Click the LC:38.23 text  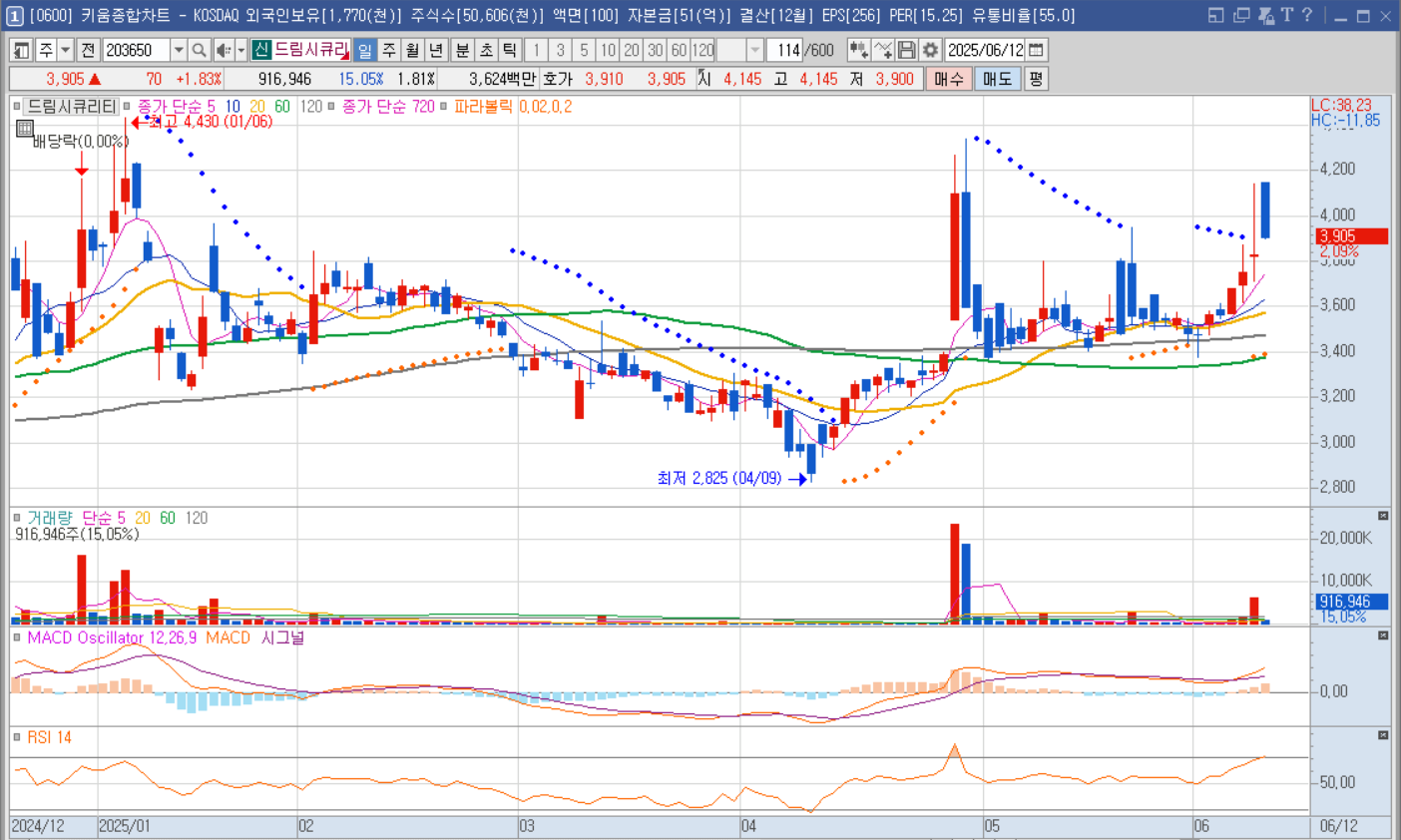[1342, 105]
